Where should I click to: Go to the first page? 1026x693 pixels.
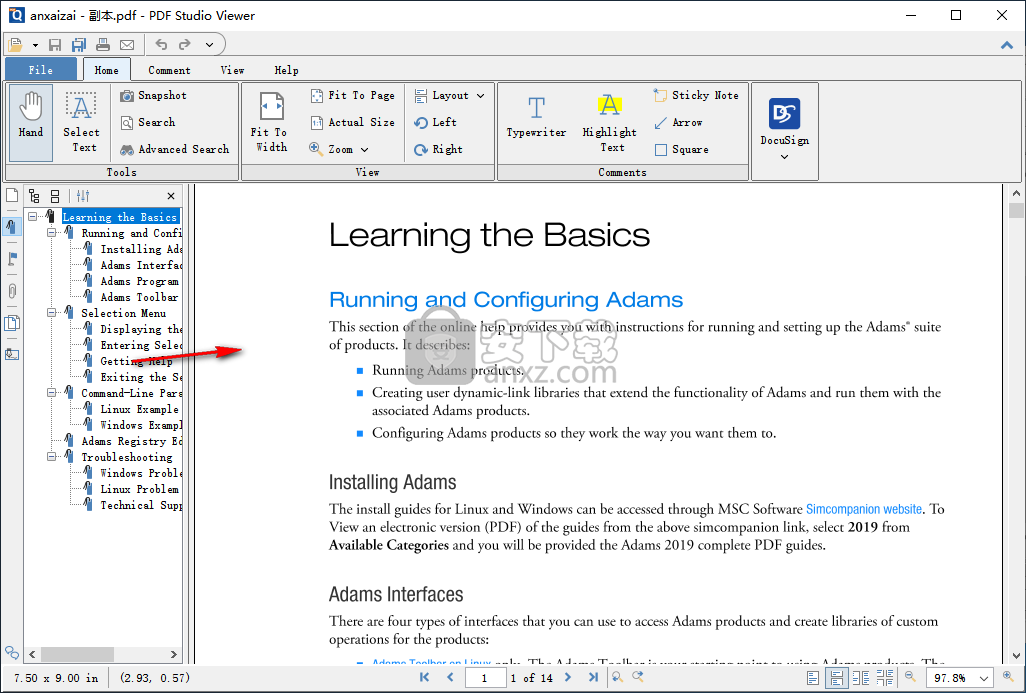tap(425, 677)
